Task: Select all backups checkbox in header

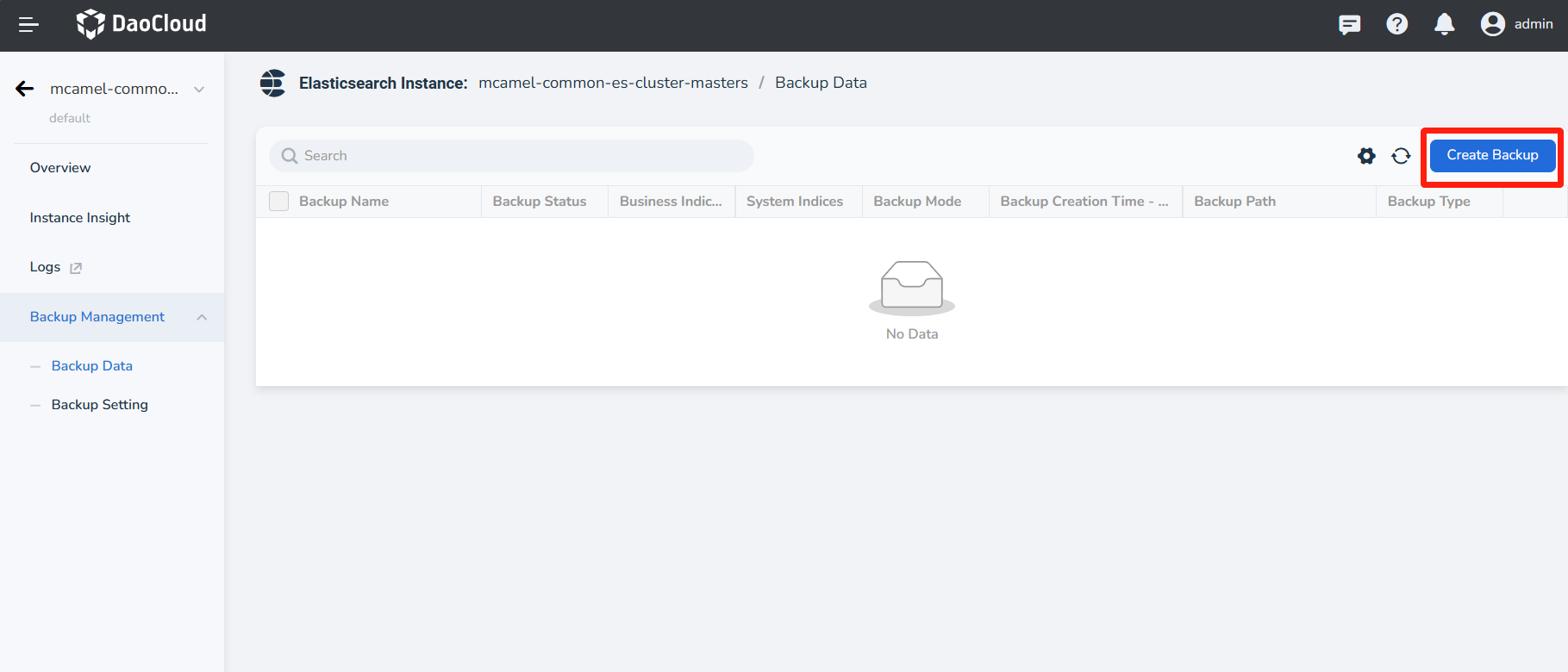Action: 278,202
